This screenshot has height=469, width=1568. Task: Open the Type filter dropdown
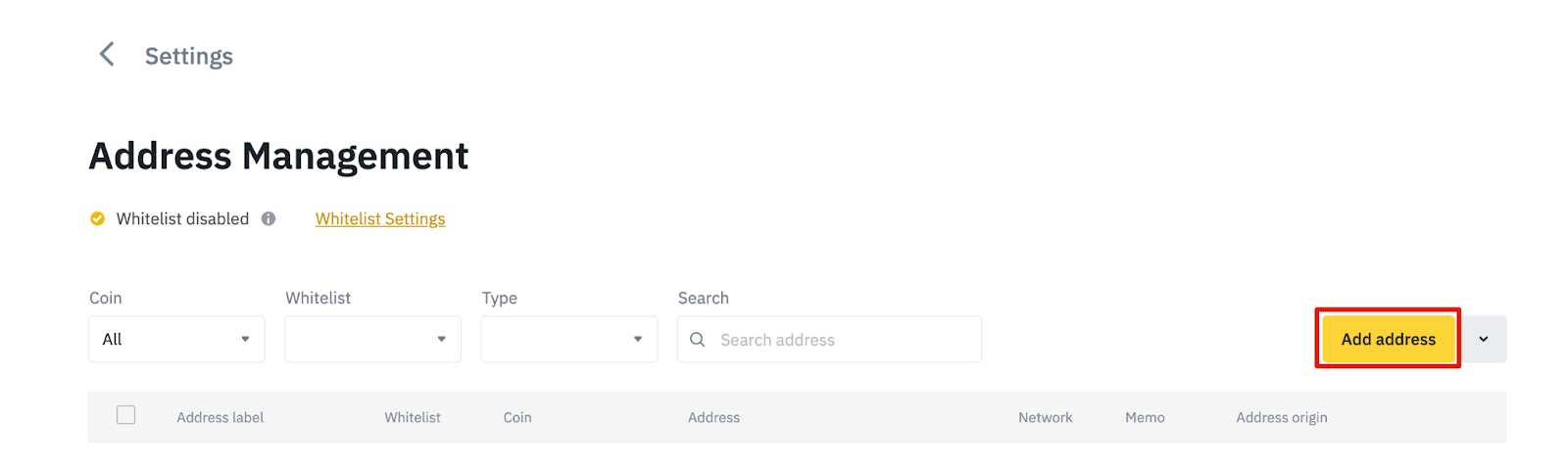tap(568, 339)
